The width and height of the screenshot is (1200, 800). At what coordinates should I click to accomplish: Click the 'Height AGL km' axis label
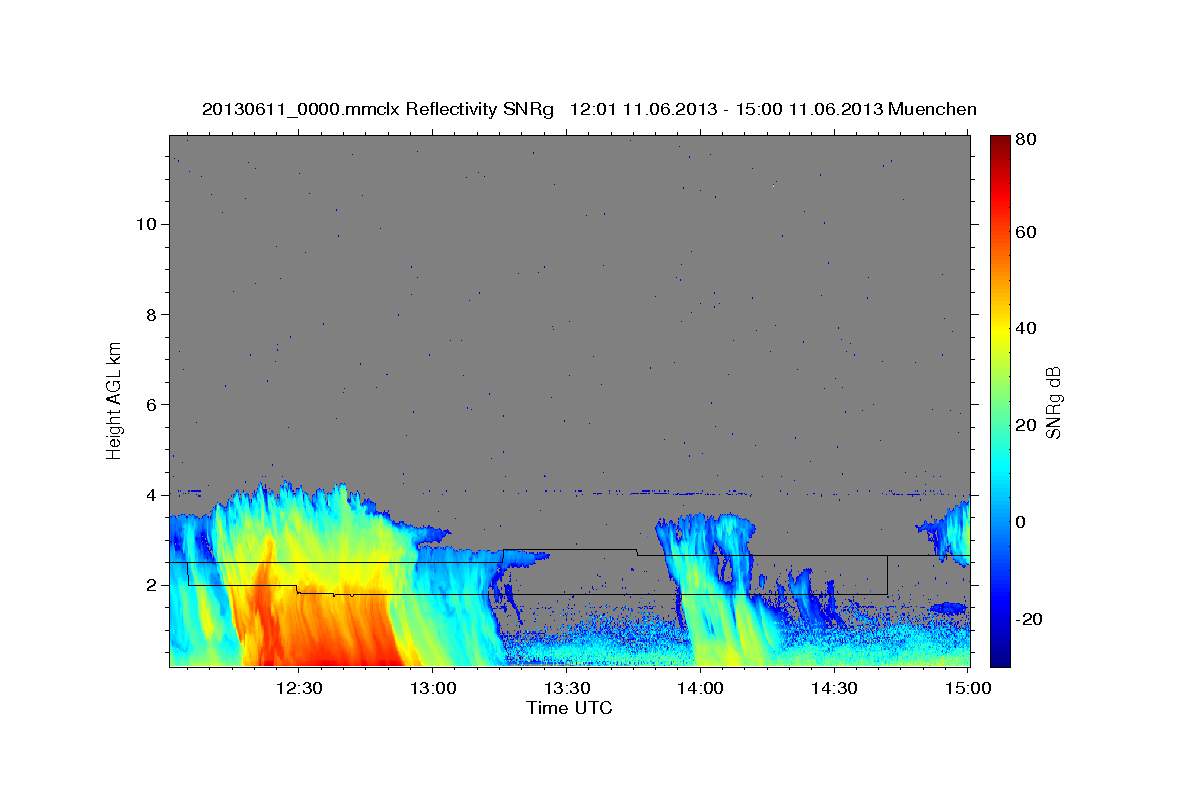[115, 401]
